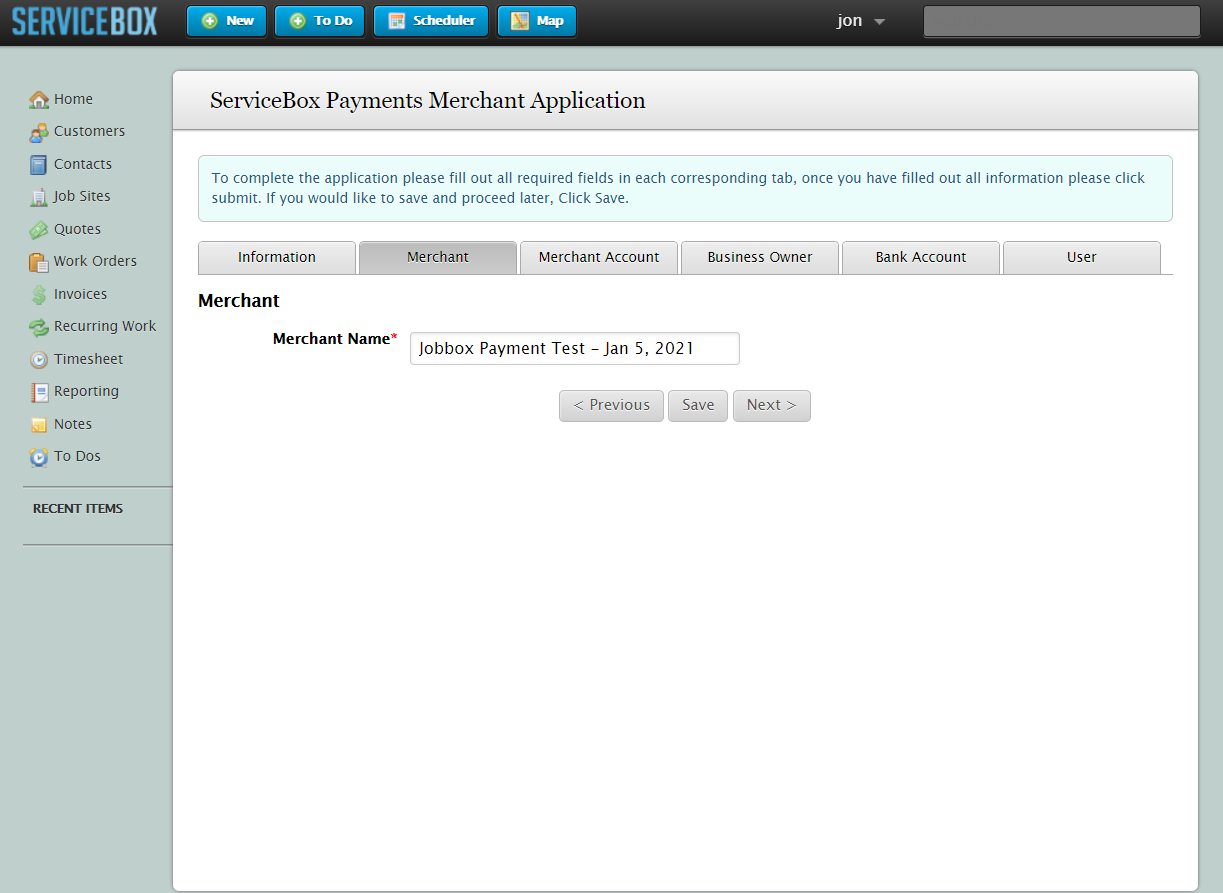Click the 'RECENT ITEMS' heading
The image size is (1223, 893).
(x=78, y=509)
